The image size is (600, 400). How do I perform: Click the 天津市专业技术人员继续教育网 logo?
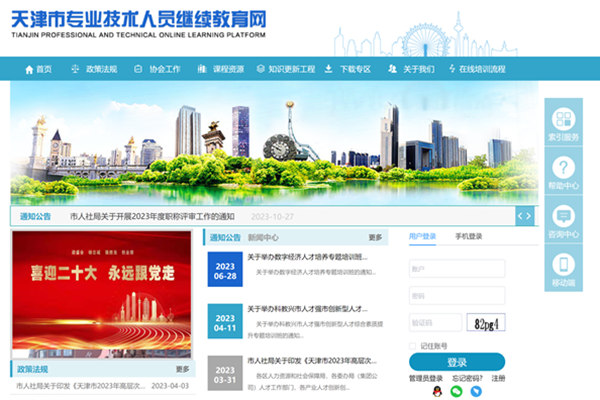tap(139, 24)
